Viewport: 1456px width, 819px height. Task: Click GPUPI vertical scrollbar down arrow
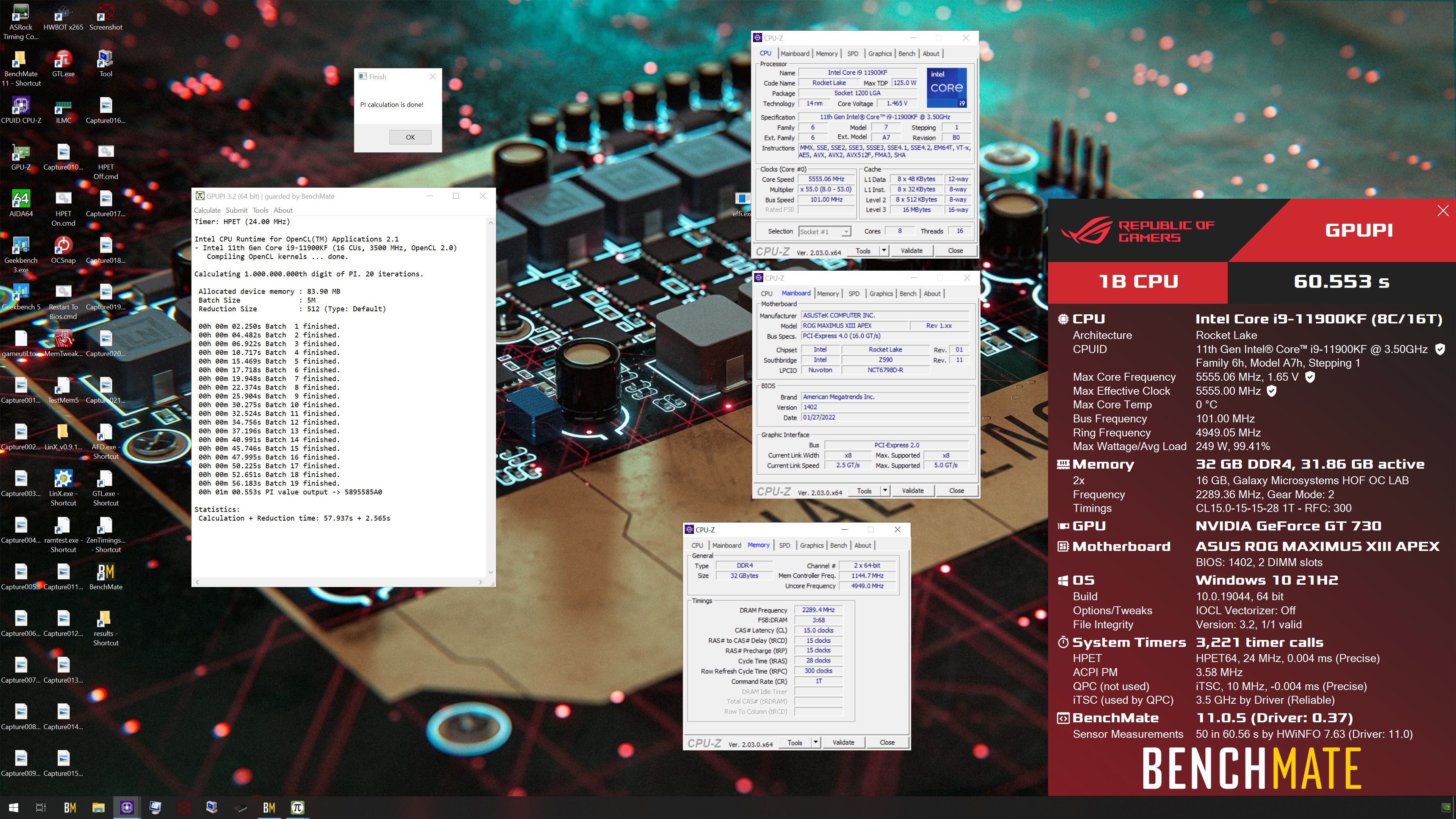491,572
